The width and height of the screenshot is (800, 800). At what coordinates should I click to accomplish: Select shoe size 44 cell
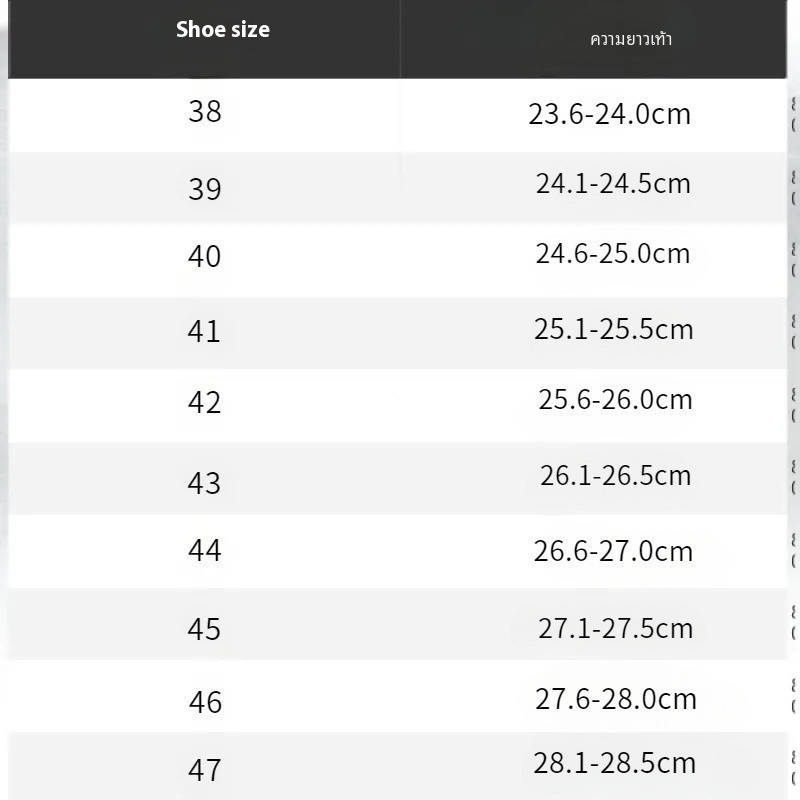(x=204, y=549)
